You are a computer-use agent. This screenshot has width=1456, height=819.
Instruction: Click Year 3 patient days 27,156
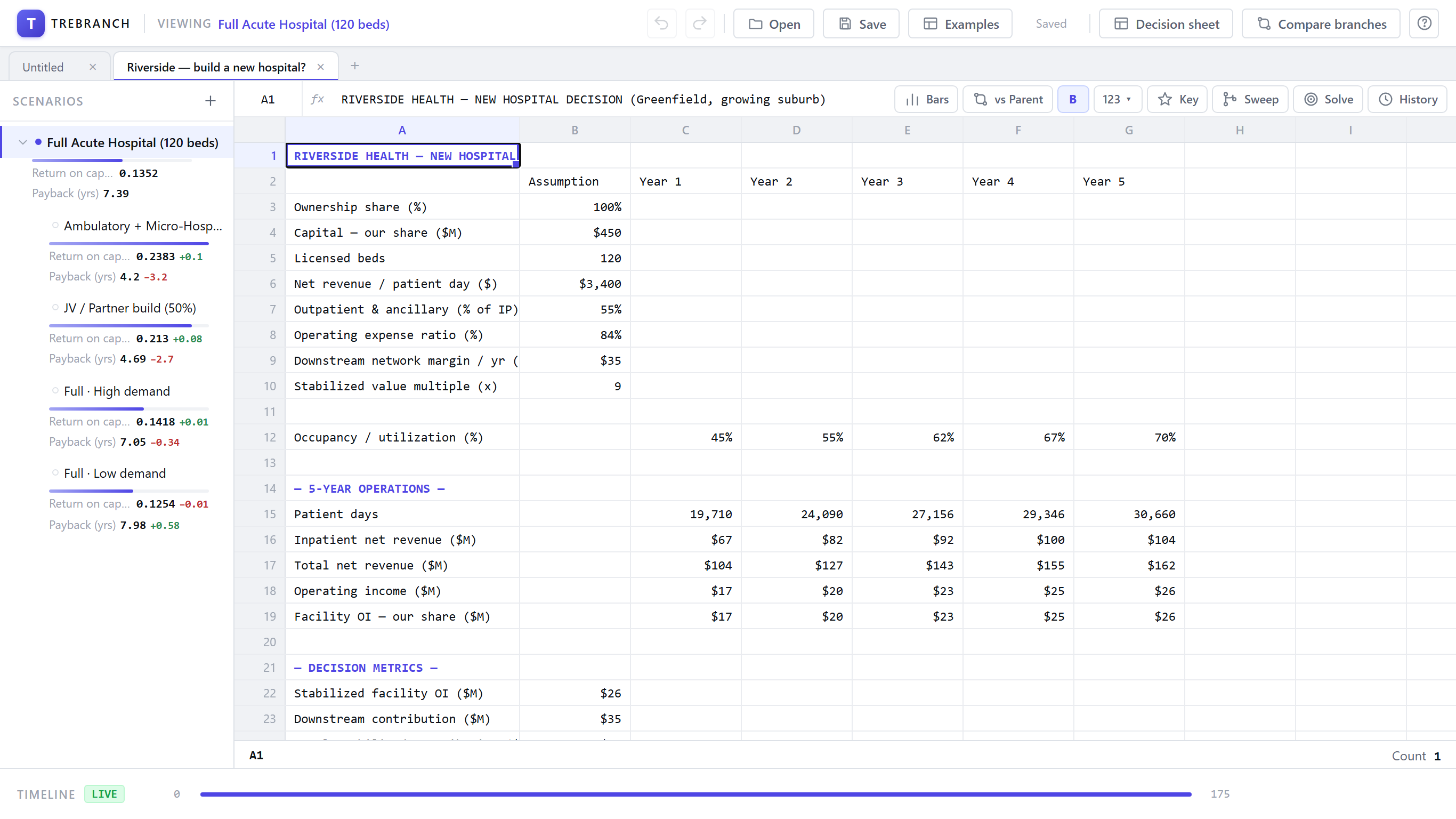pos(907,514)
